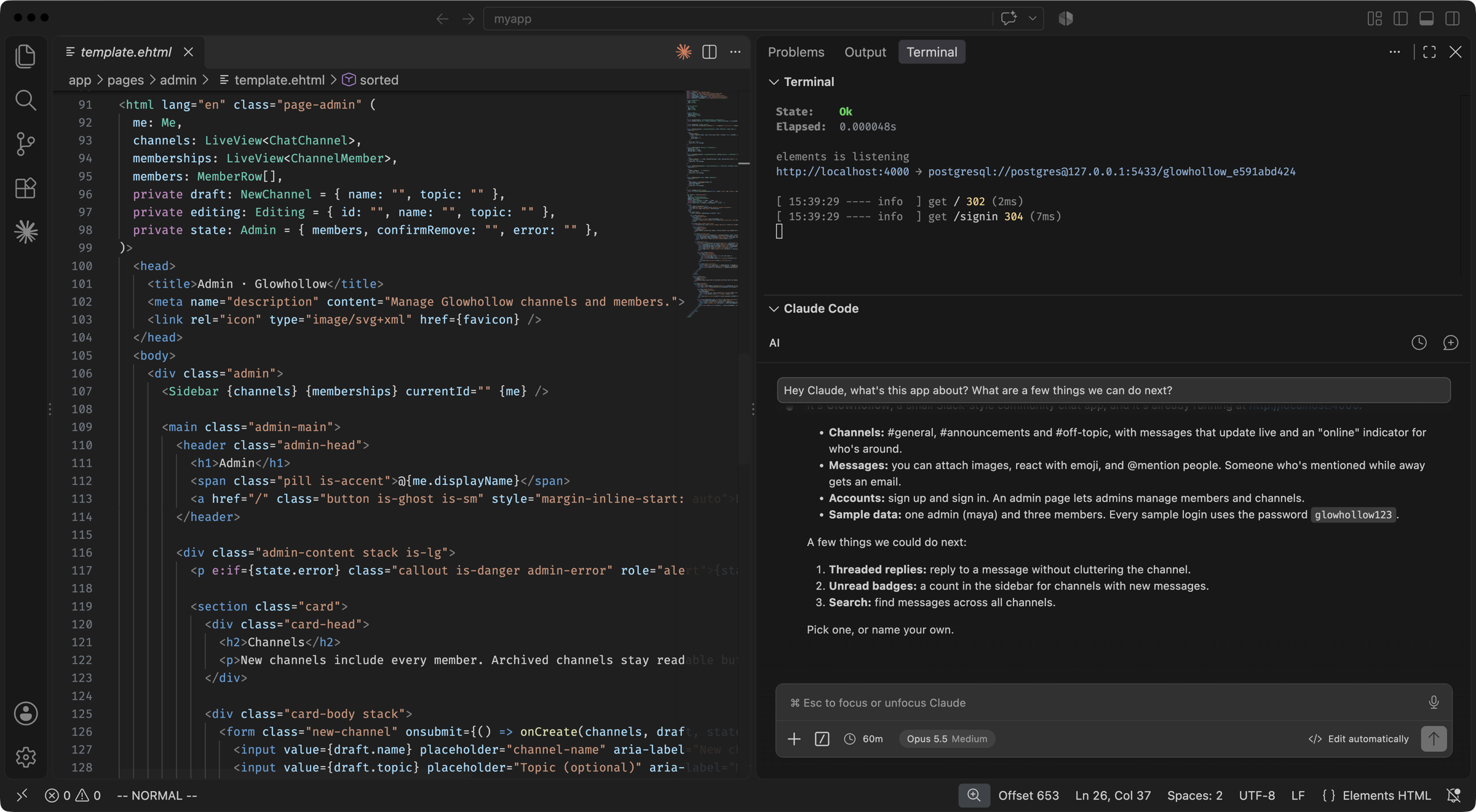Toggle Edit automatically mode
This screenshot has width=1476, height=812.
[x=1359, y=739]
